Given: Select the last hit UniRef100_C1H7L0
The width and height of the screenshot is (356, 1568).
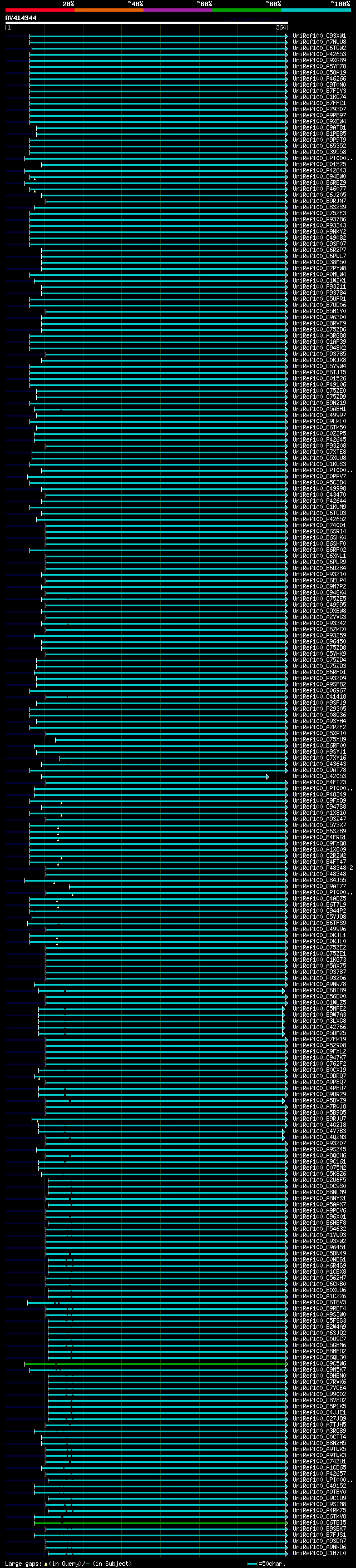Looking at the screenshot, I should 319,1554.
